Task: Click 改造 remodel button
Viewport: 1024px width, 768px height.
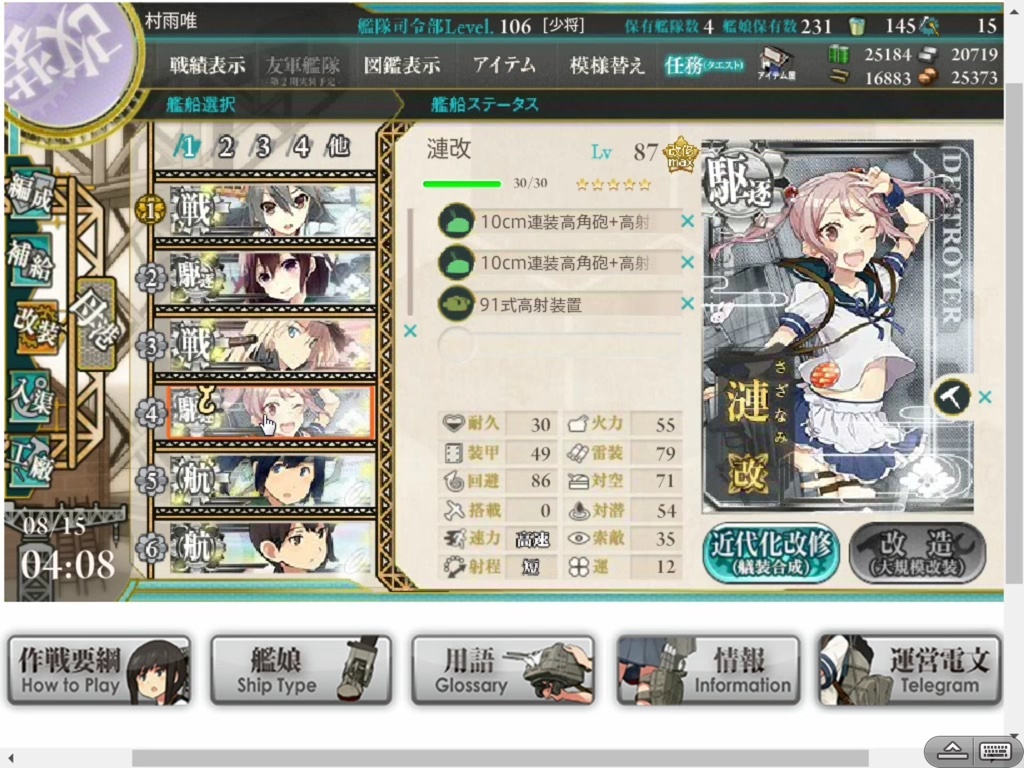Action: tap(917, 552)
